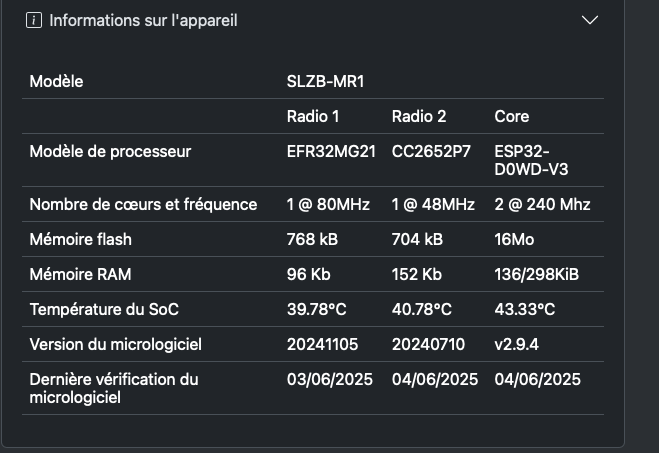
Task: Select the CC2652P7 processor value
Action: point(431,152)
